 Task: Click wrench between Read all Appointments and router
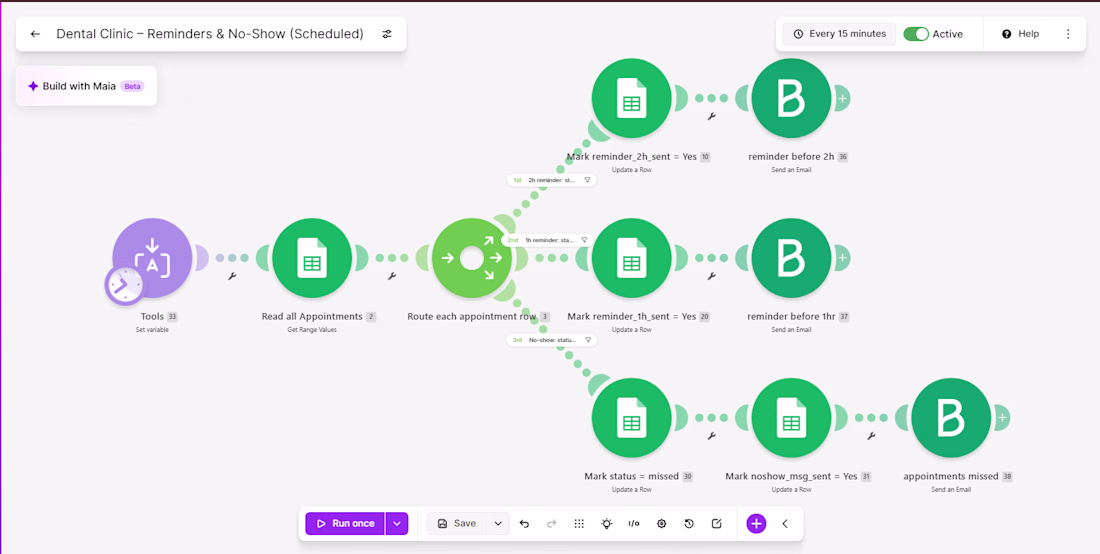392,276
